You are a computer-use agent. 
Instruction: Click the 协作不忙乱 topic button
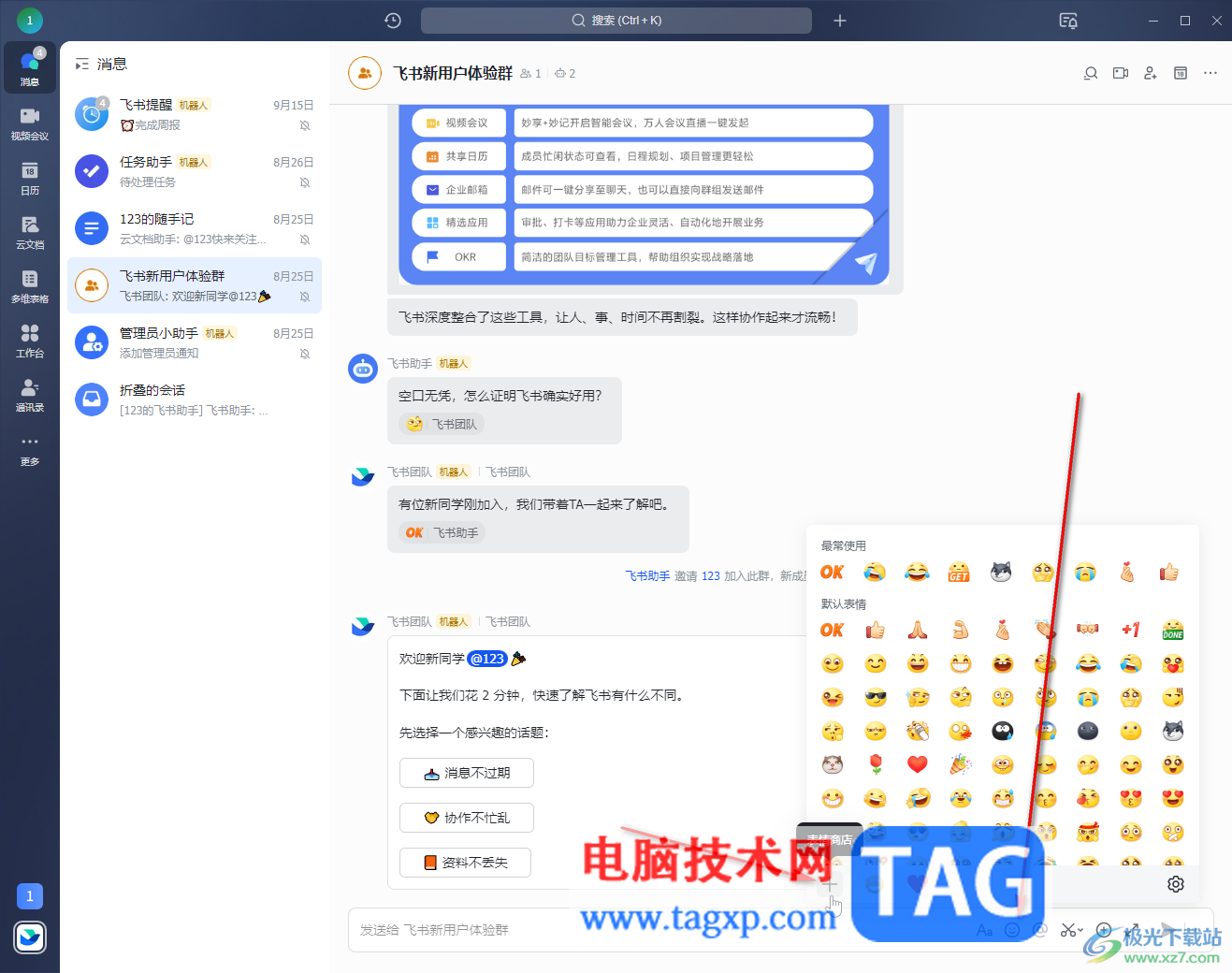coord(467,818)
